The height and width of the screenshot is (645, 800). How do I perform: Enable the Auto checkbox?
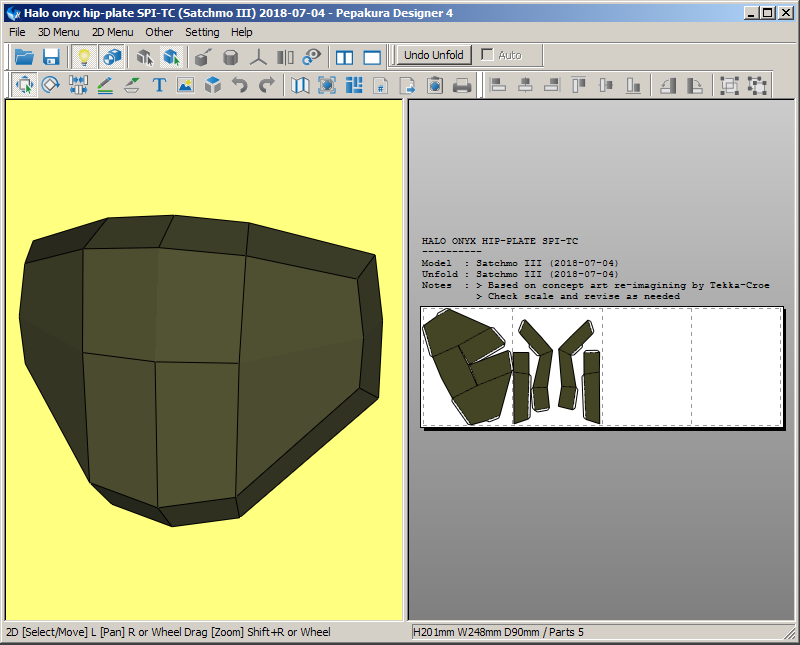pos(487,55)
